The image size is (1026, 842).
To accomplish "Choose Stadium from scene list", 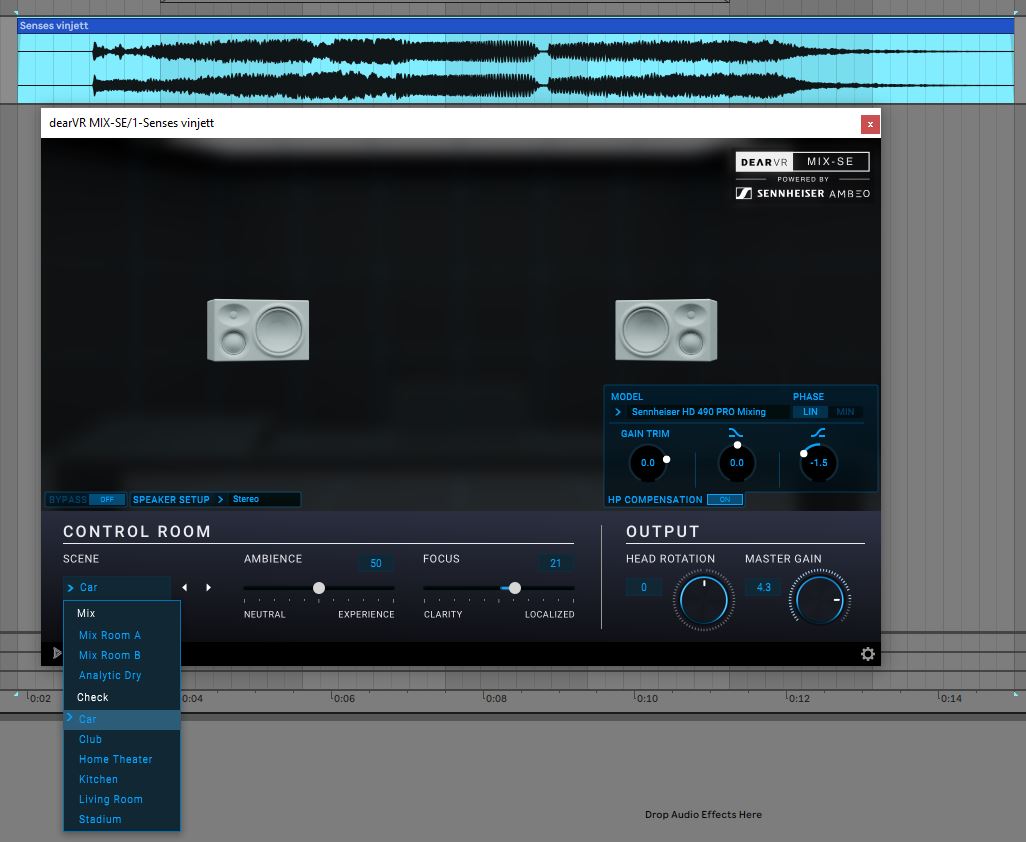I will point(100,820).
